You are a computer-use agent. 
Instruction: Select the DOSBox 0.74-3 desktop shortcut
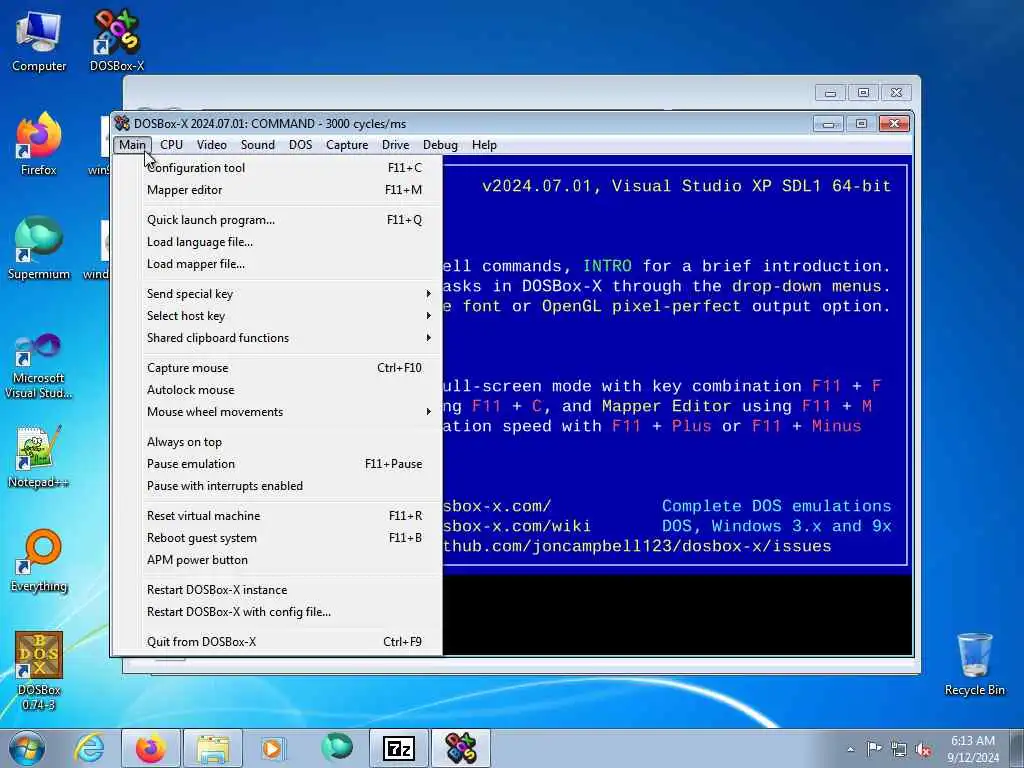pyautogui.click(x=39, y=671)
